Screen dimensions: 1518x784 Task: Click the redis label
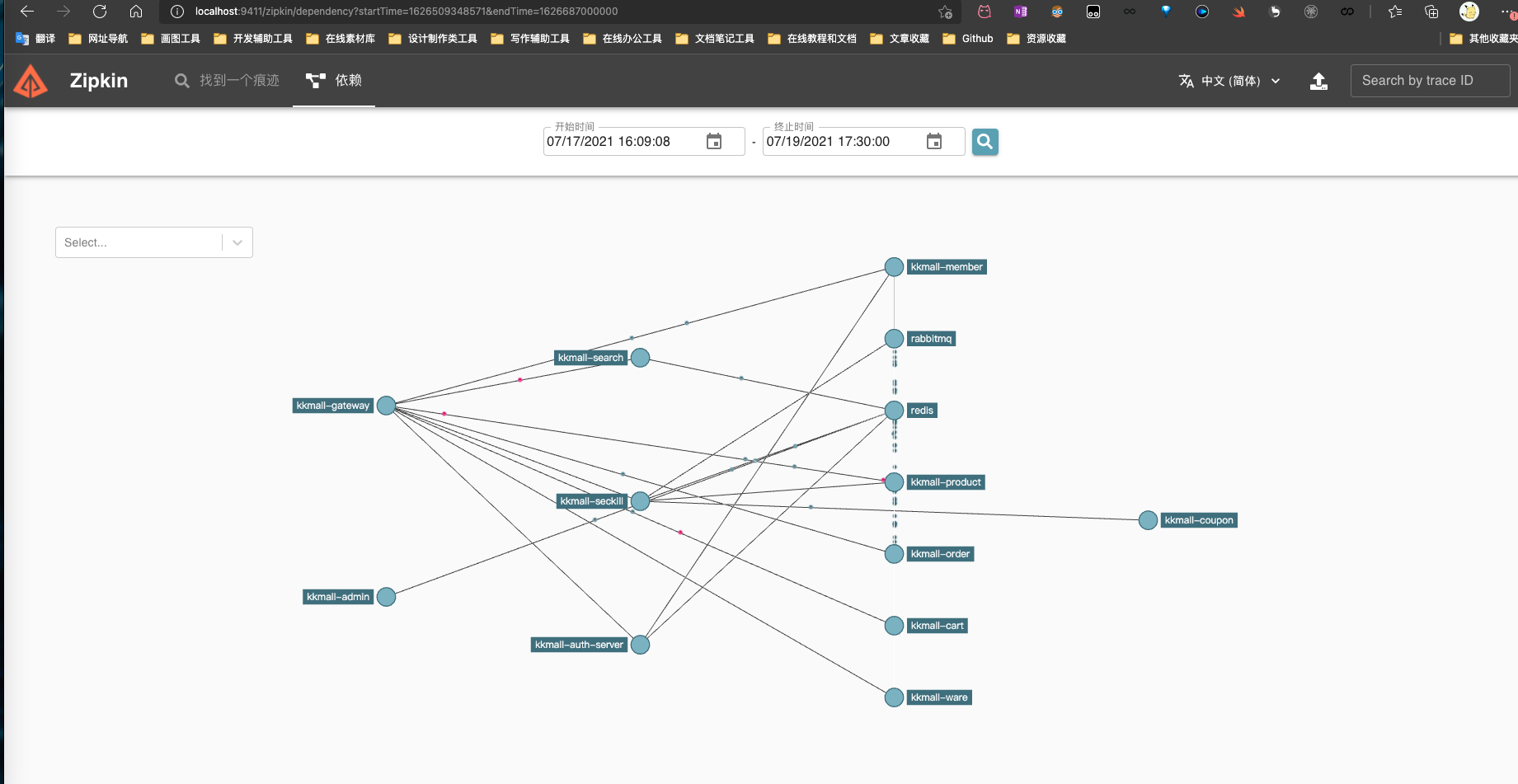coord(922,411)
